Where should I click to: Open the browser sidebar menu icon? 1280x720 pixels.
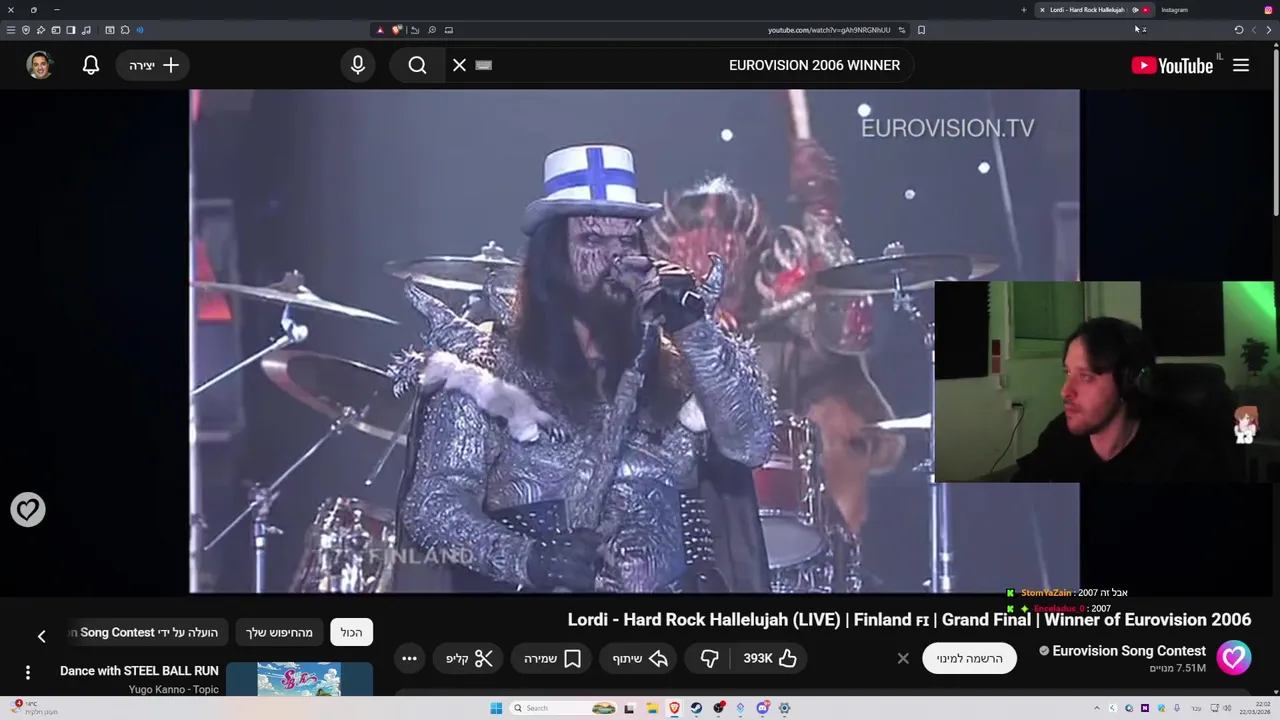(11, 30)
